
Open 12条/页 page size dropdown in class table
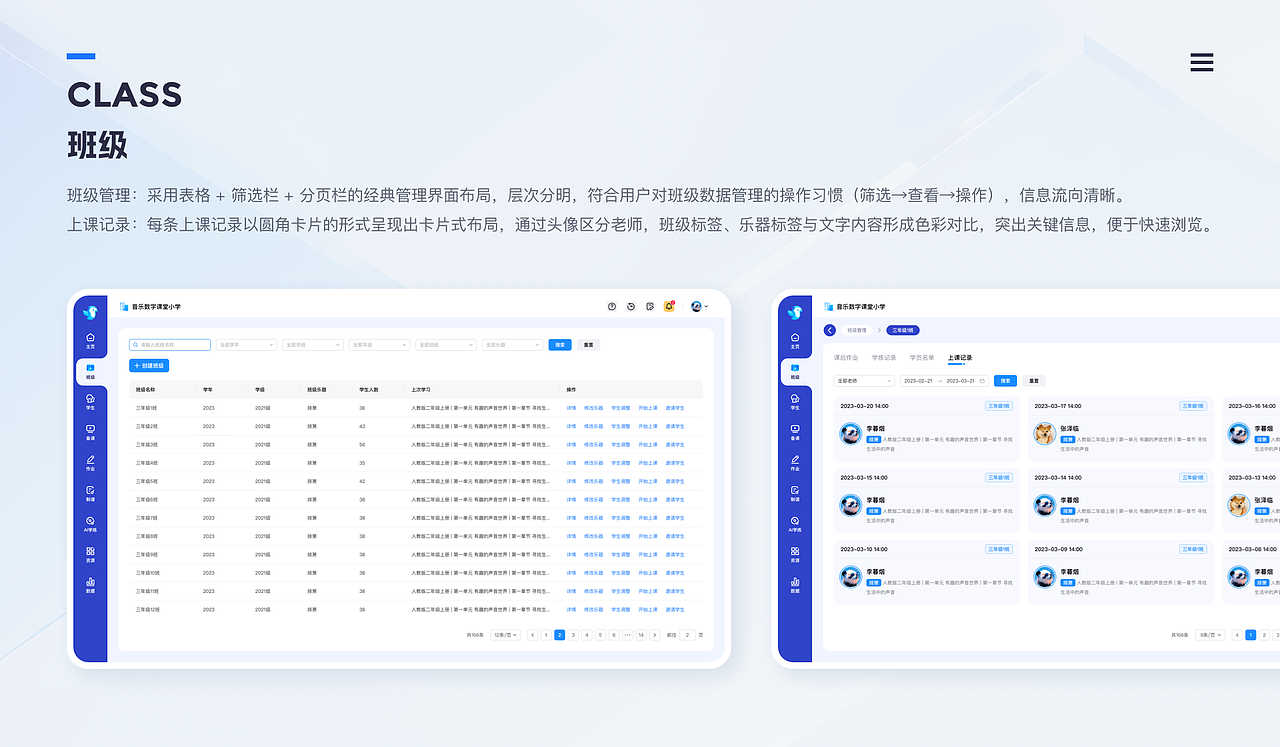point(506,635)
